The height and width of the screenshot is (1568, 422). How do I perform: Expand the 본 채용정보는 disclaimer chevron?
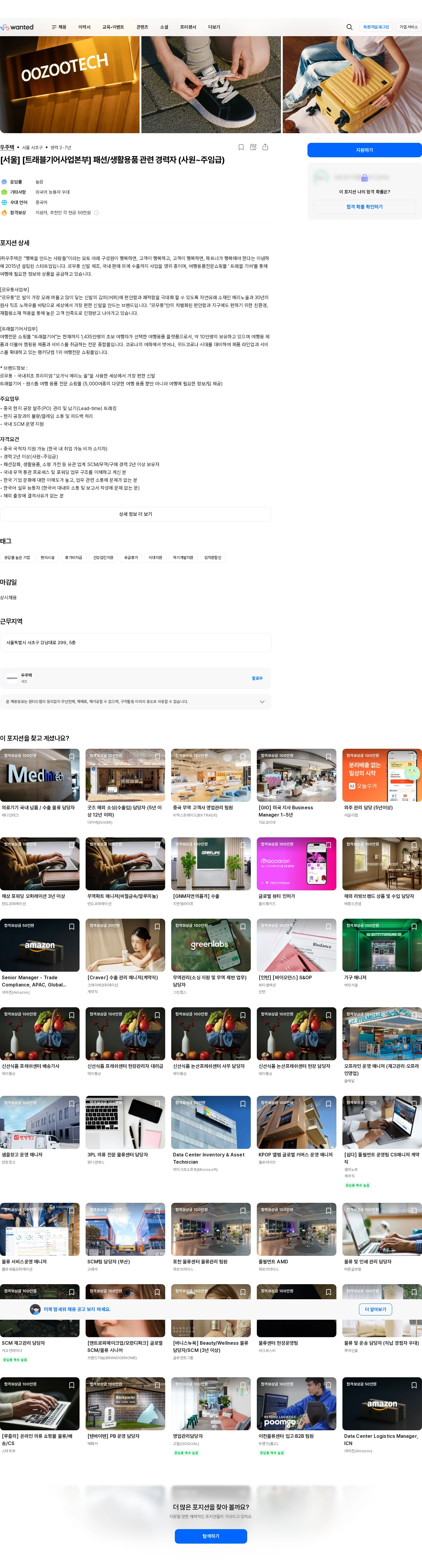(262, 702)
